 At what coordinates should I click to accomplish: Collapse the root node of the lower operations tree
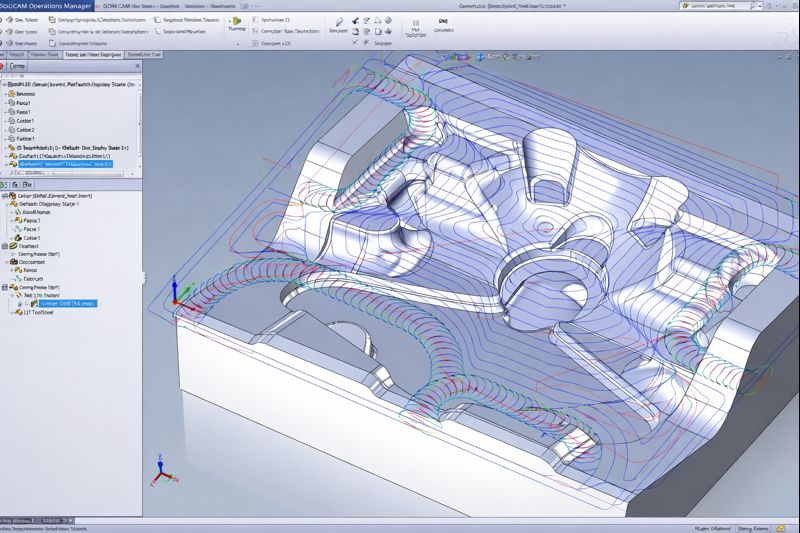tap(6, 197)
